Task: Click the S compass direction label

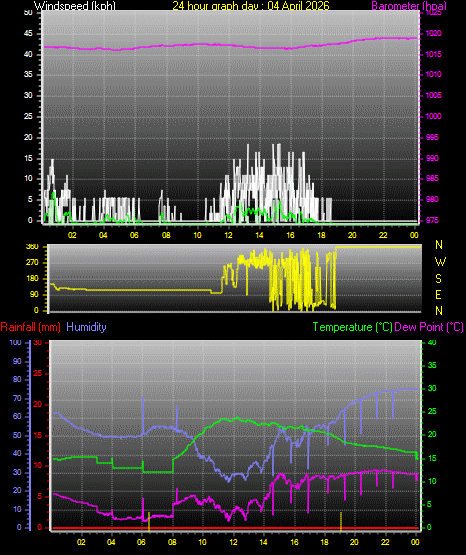Action: pyautogui.click(x=438, y=279)
